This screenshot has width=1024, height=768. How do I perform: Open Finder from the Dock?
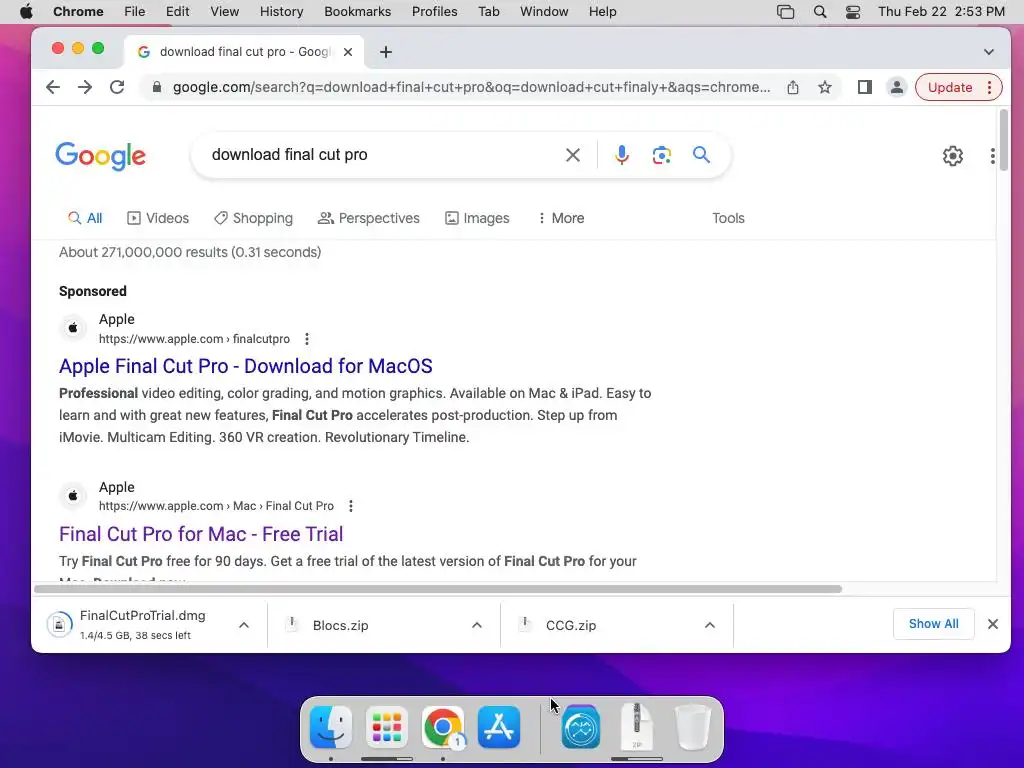click(x=331, y=727)
